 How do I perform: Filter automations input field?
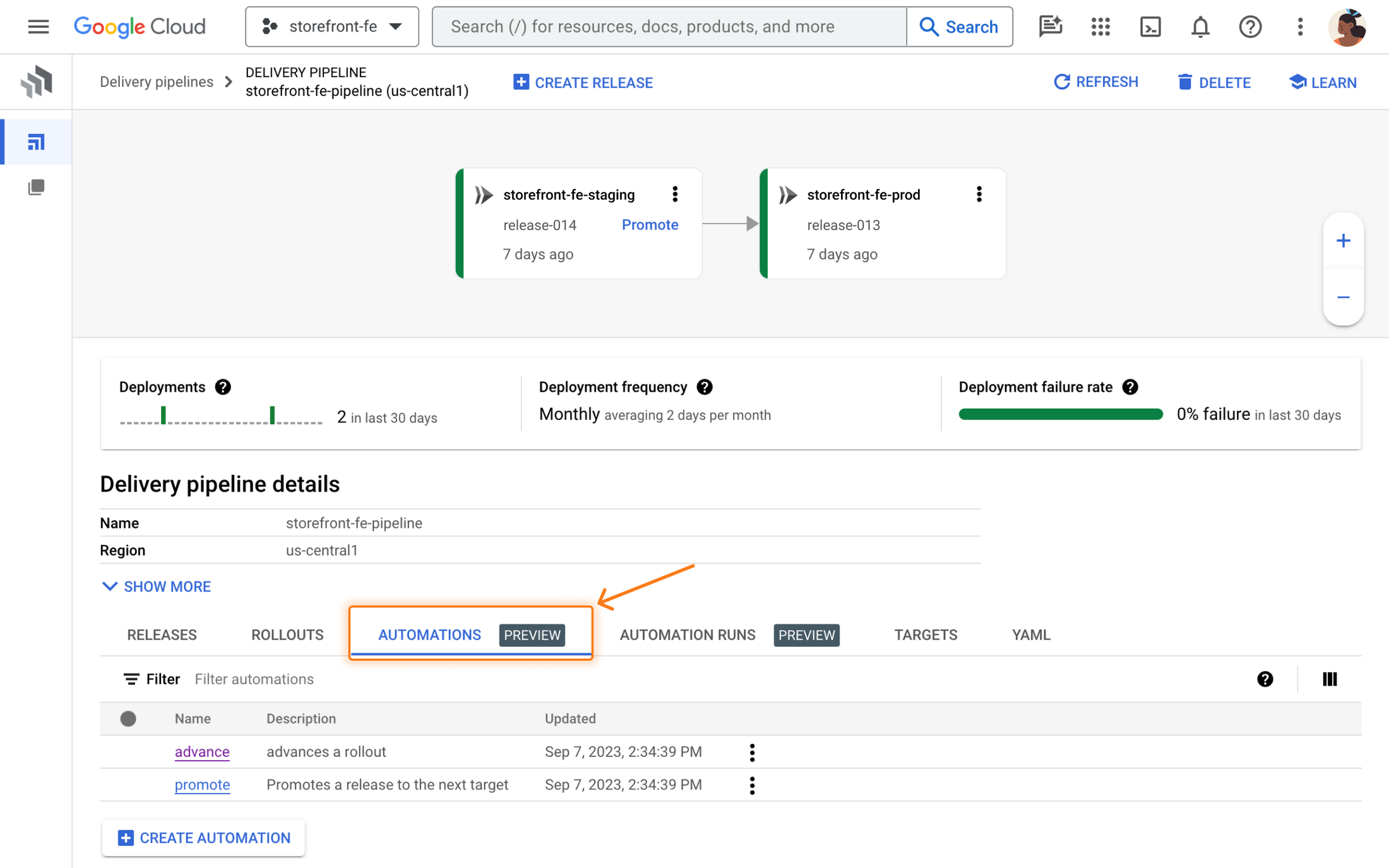pos(254,679)
